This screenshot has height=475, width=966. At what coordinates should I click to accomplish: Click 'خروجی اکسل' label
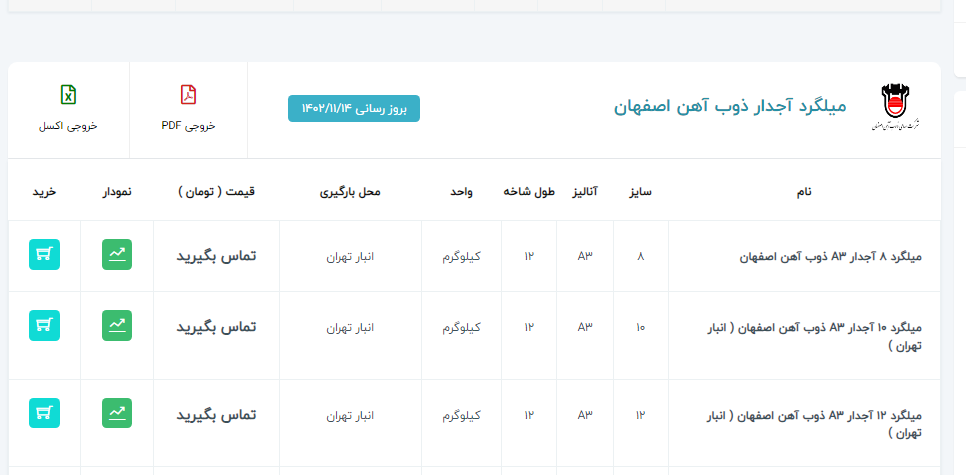coord(68,126)
